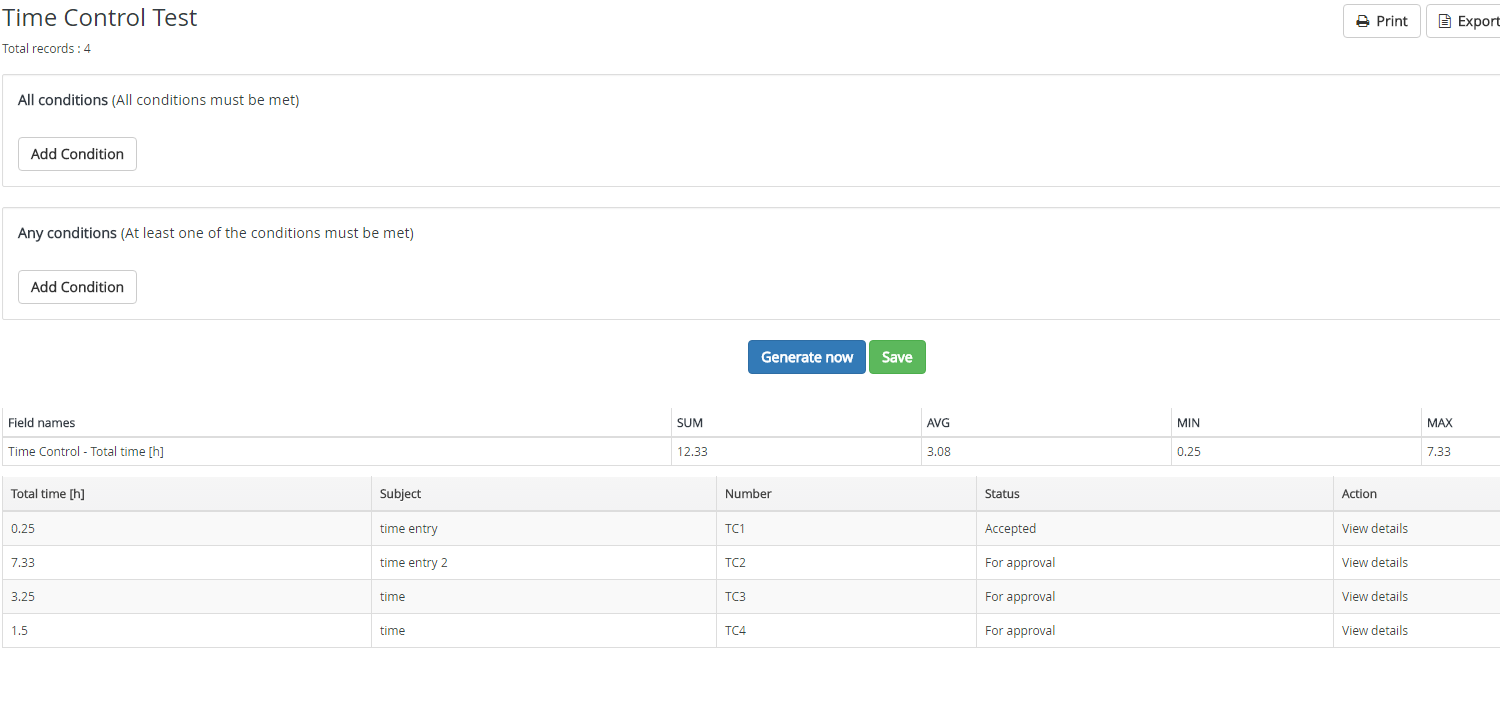This screenshot has width=1500, height=704.
Task: Click the MIN value in the summary row
Action: [x=1296, y=451]
